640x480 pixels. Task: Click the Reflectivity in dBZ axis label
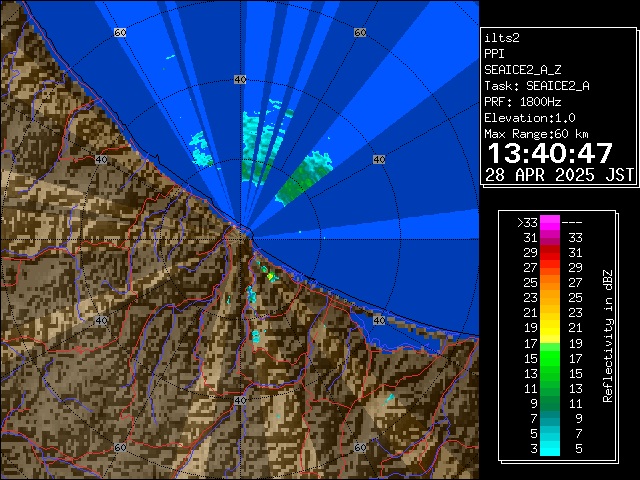[608, 336]
